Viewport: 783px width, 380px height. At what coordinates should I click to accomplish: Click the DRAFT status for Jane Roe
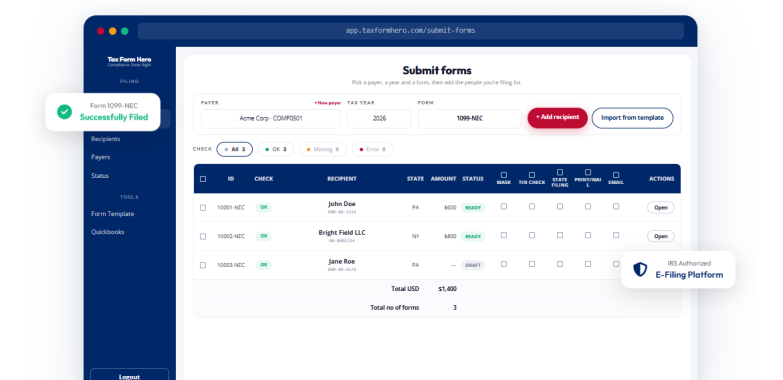pyautogui.click(x=473, y=265)
